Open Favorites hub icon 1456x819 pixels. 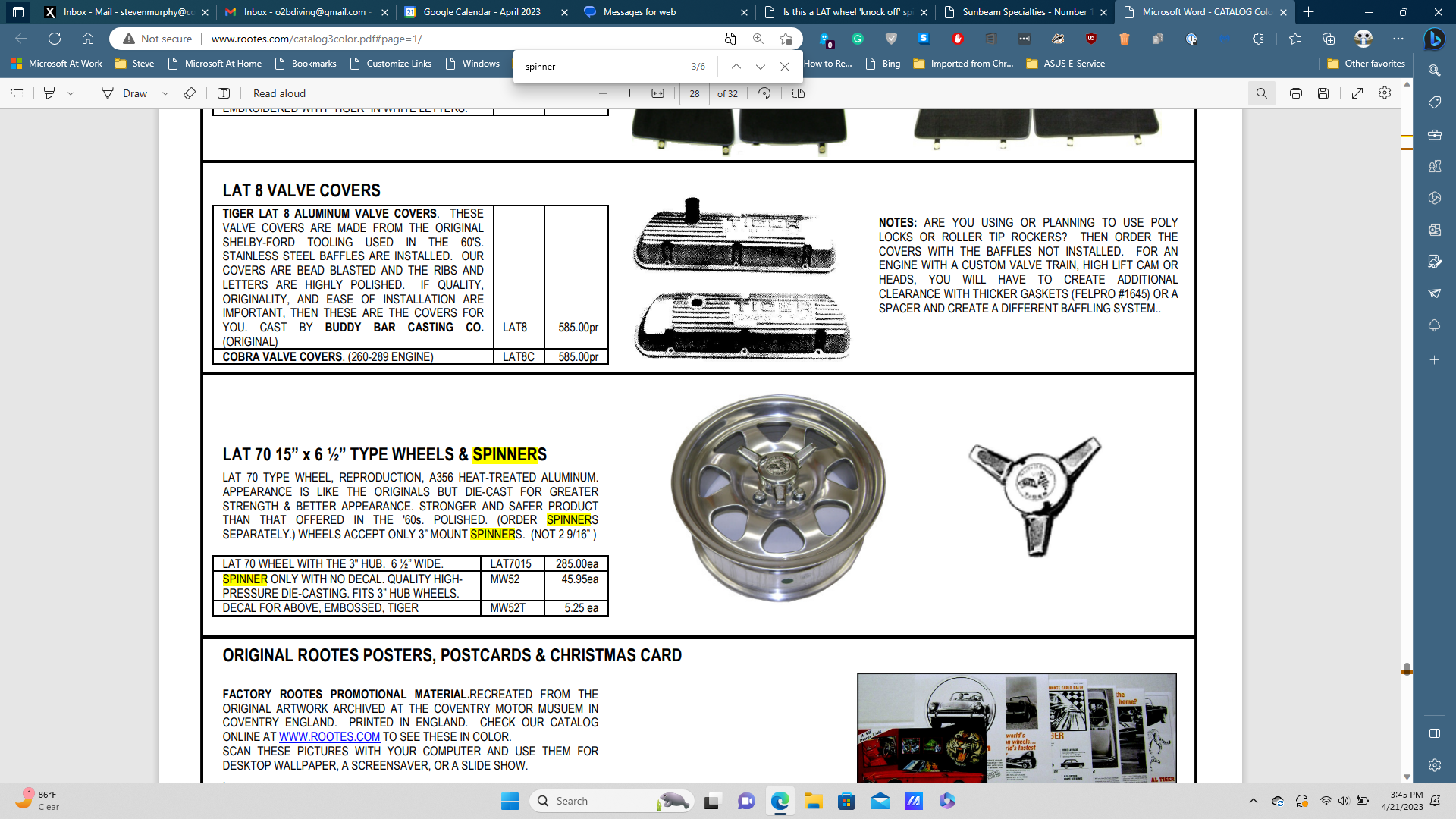point(1294,39)
